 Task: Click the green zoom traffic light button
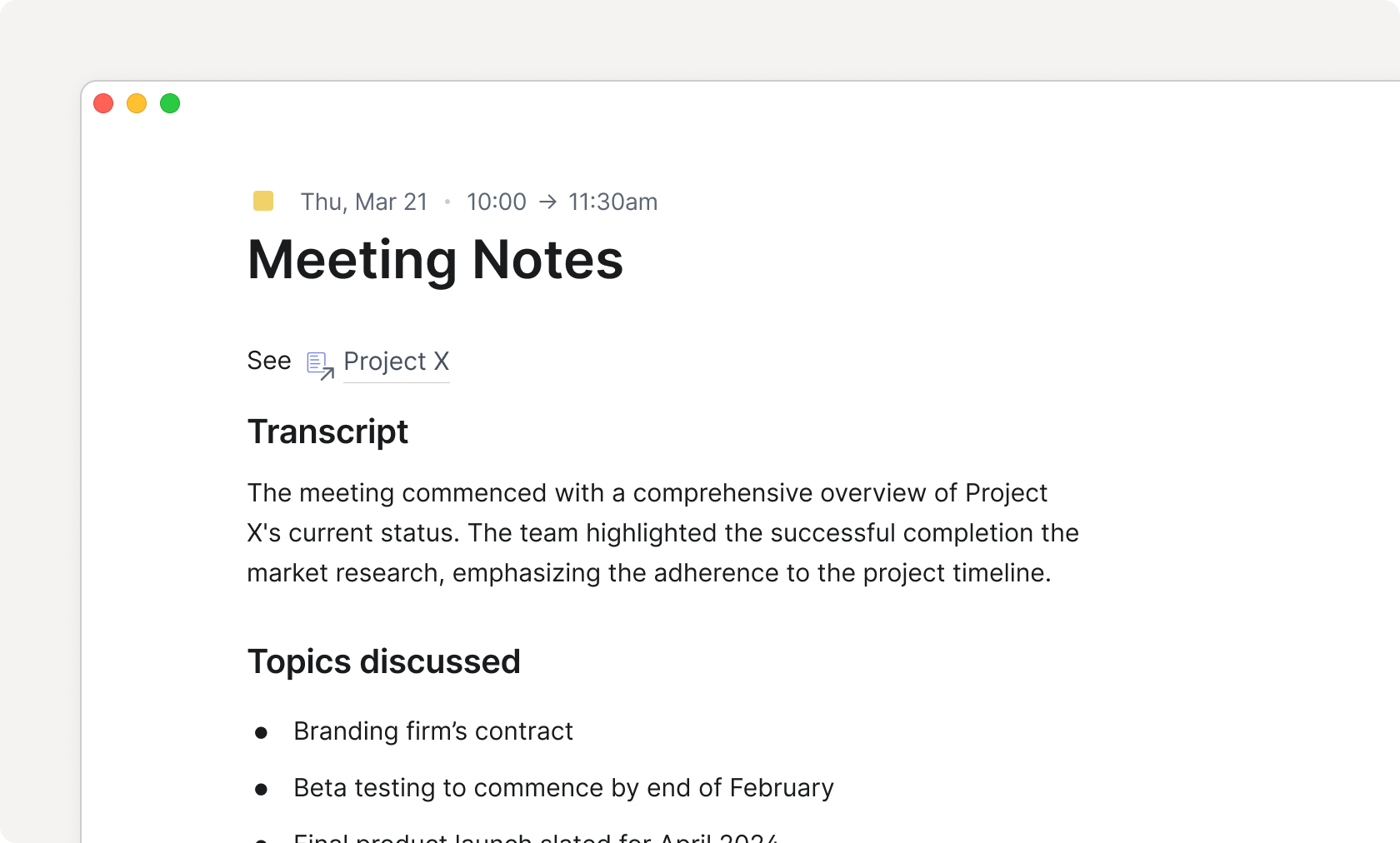(x=170, y=103)
